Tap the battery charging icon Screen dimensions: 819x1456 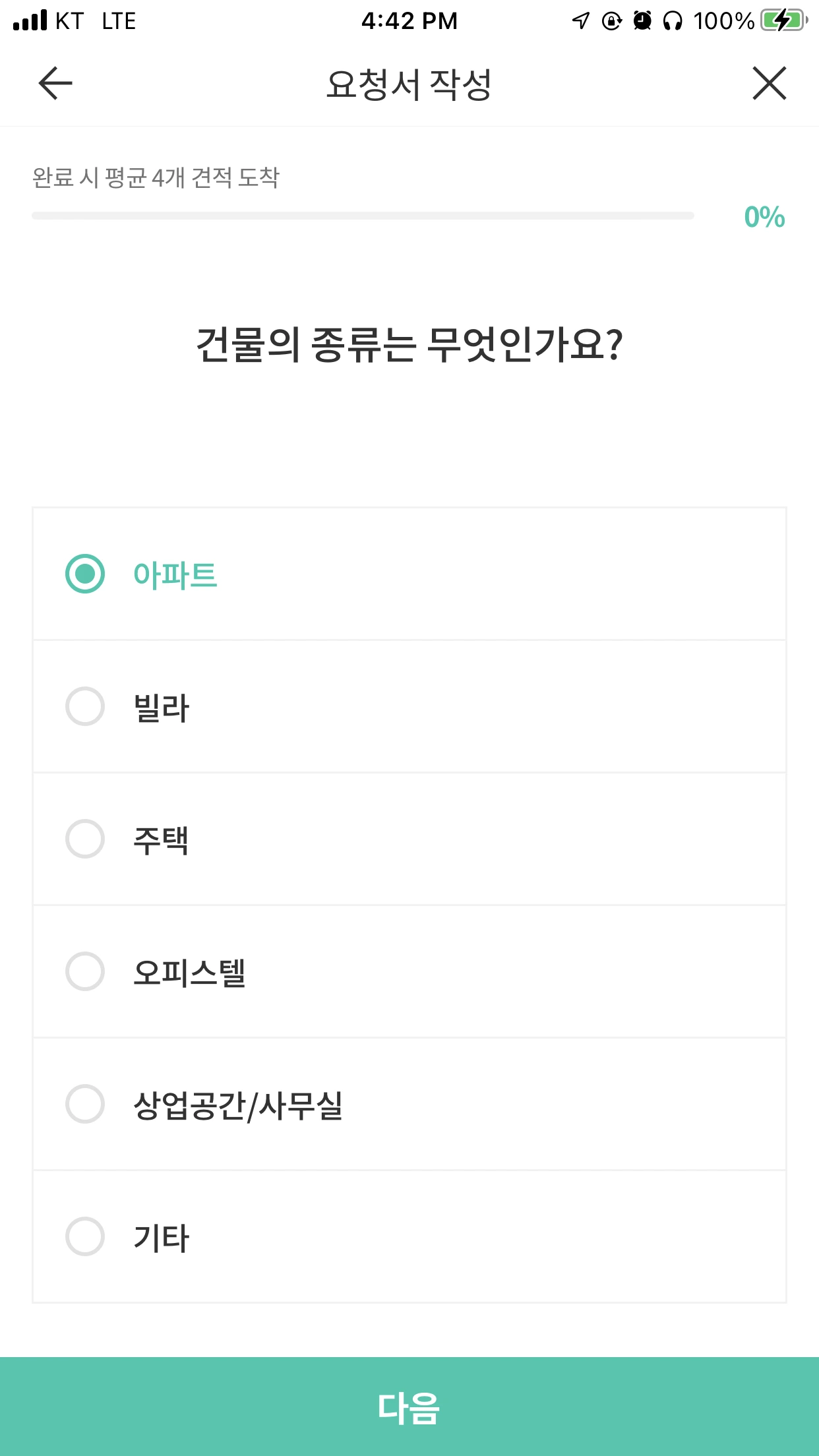pos(783,21)
